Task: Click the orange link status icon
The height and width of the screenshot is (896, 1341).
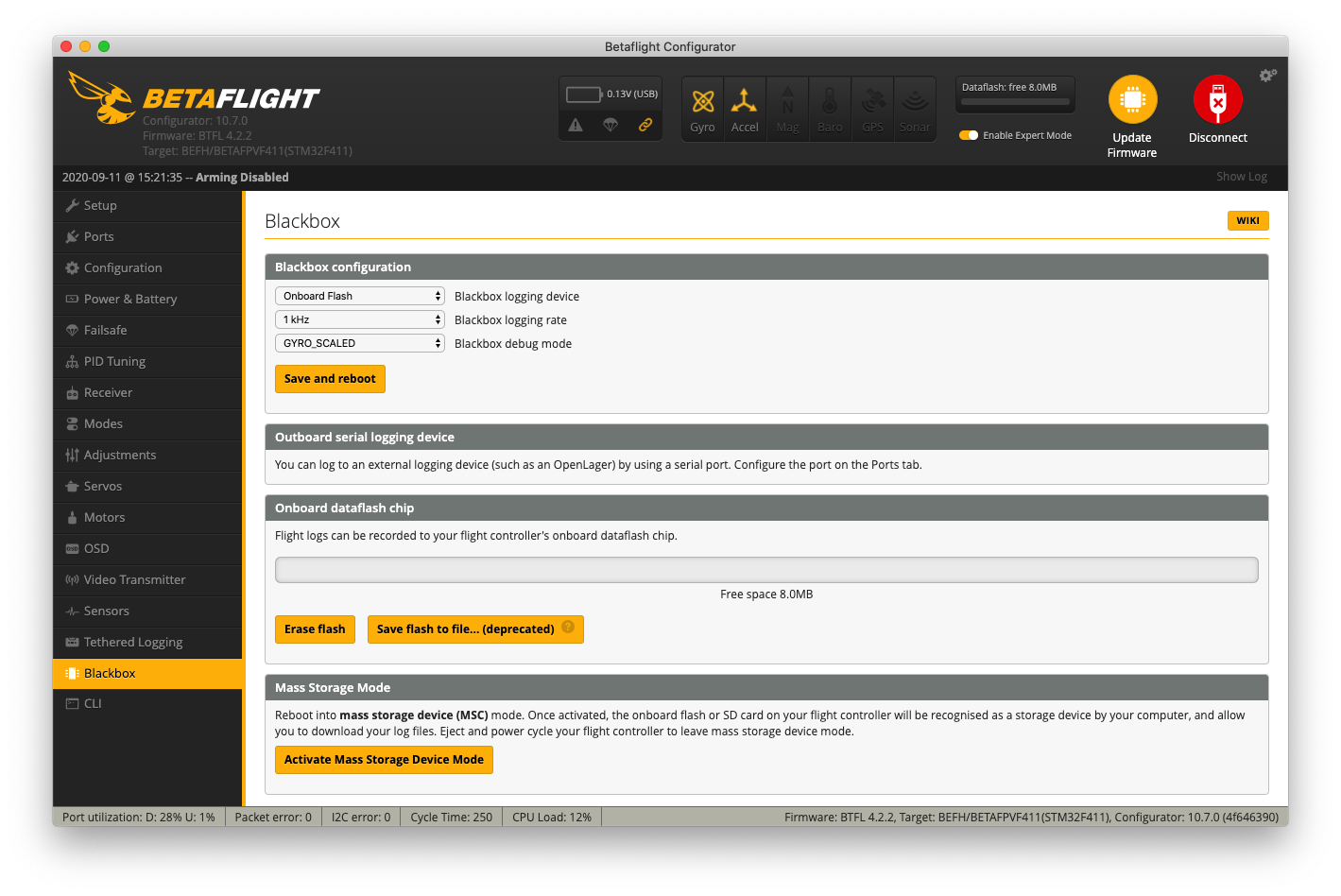Action: [x=645, y=125]
